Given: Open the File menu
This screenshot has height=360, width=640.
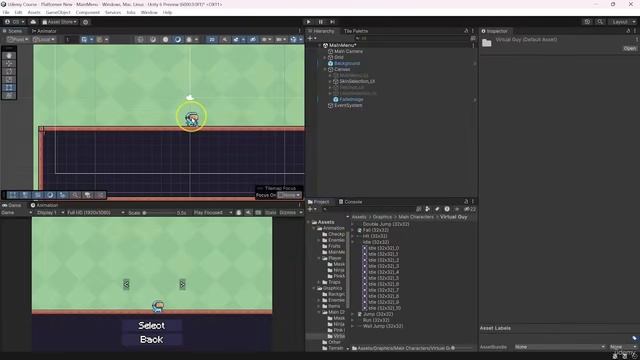Looking at the screenshot, I should 6,13.
